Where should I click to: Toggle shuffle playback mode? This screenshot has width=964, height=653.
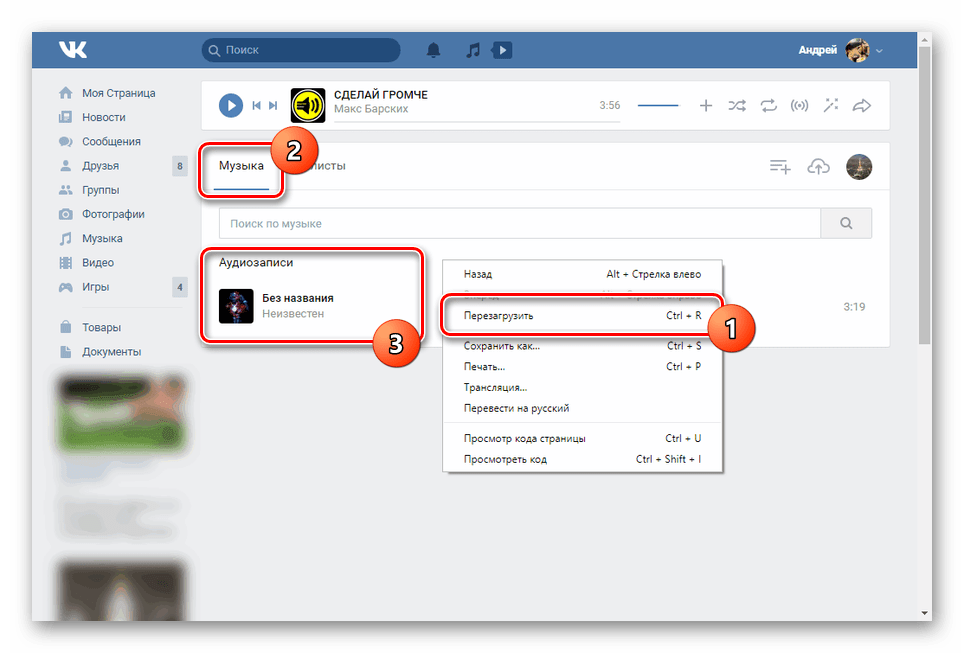click(737, 105)
